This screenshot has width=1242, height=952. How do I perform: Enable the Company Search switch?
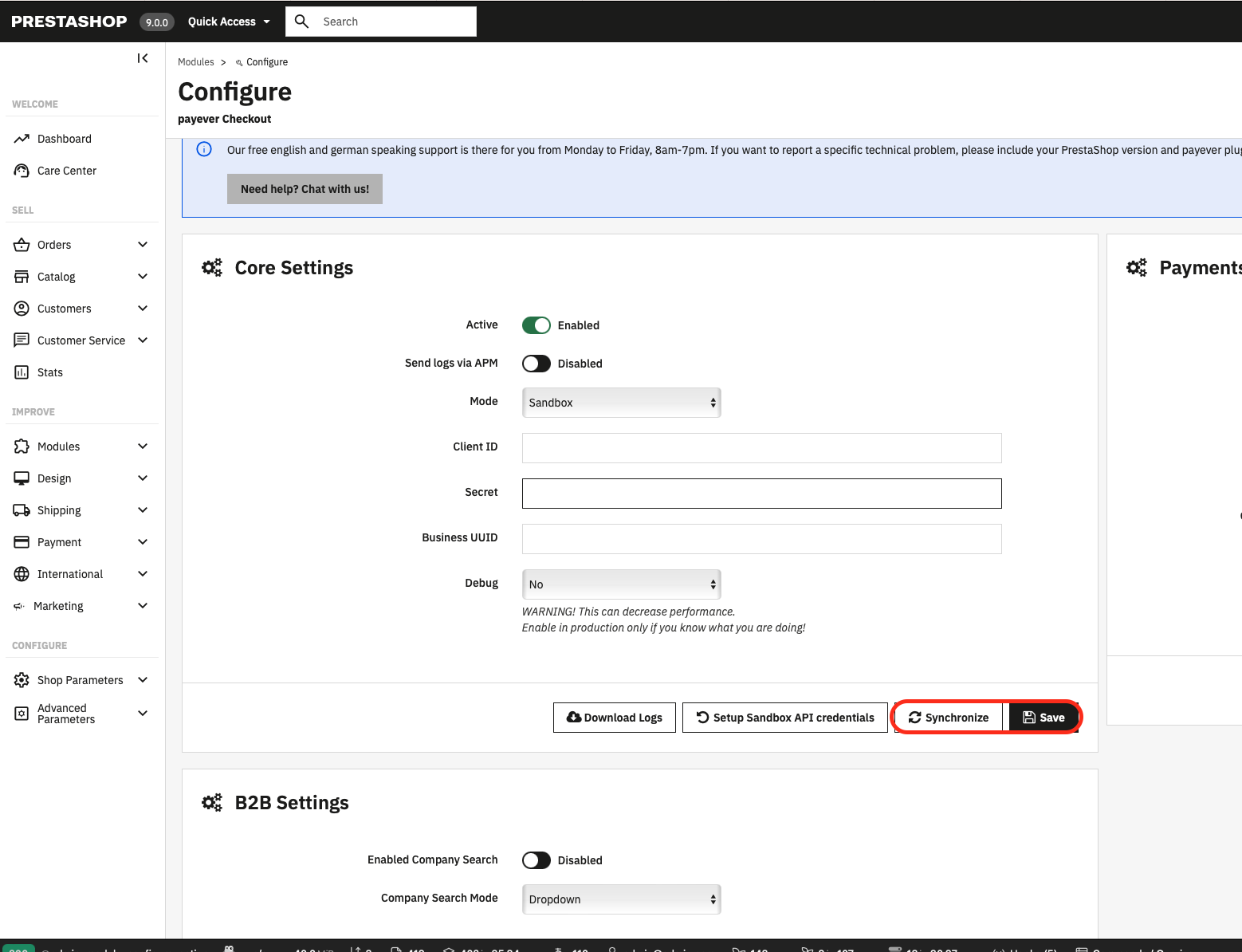click(x=536, y=860)
